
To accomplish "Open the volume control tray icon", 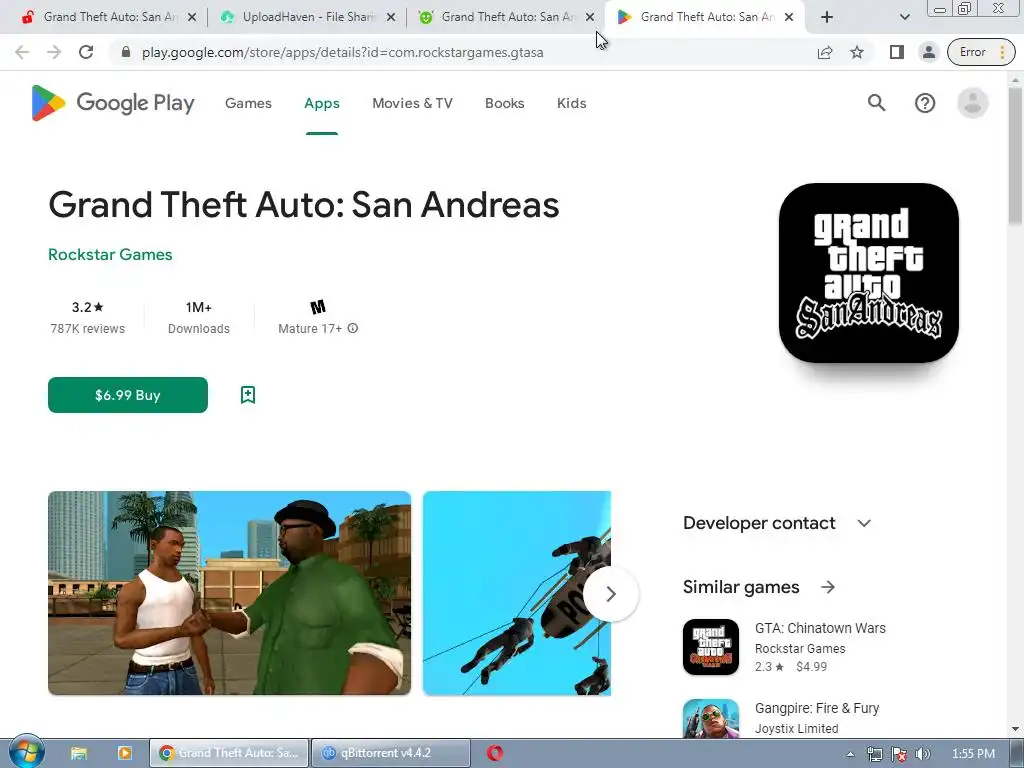I will coord(923,754).
